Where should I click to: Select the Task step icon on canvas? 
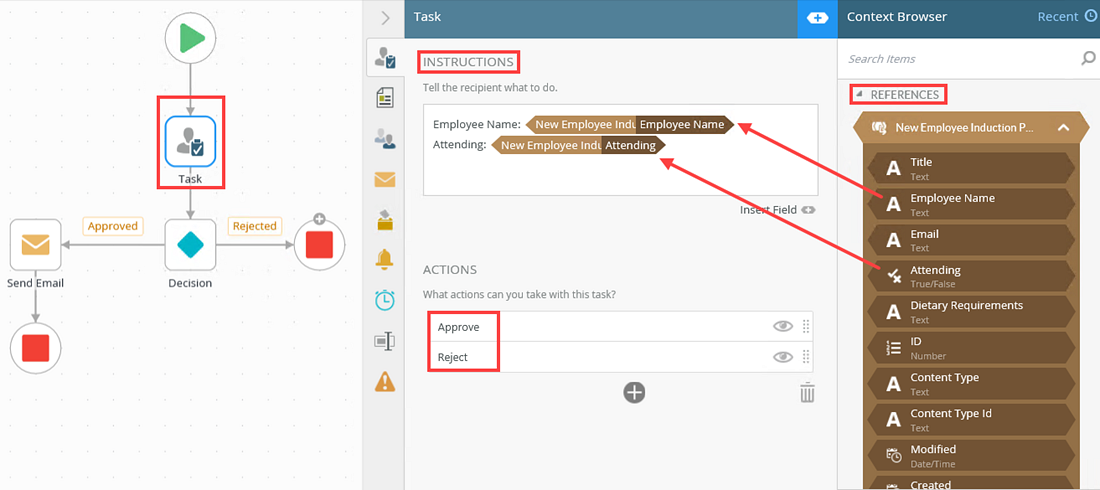[x=190, y=141]
